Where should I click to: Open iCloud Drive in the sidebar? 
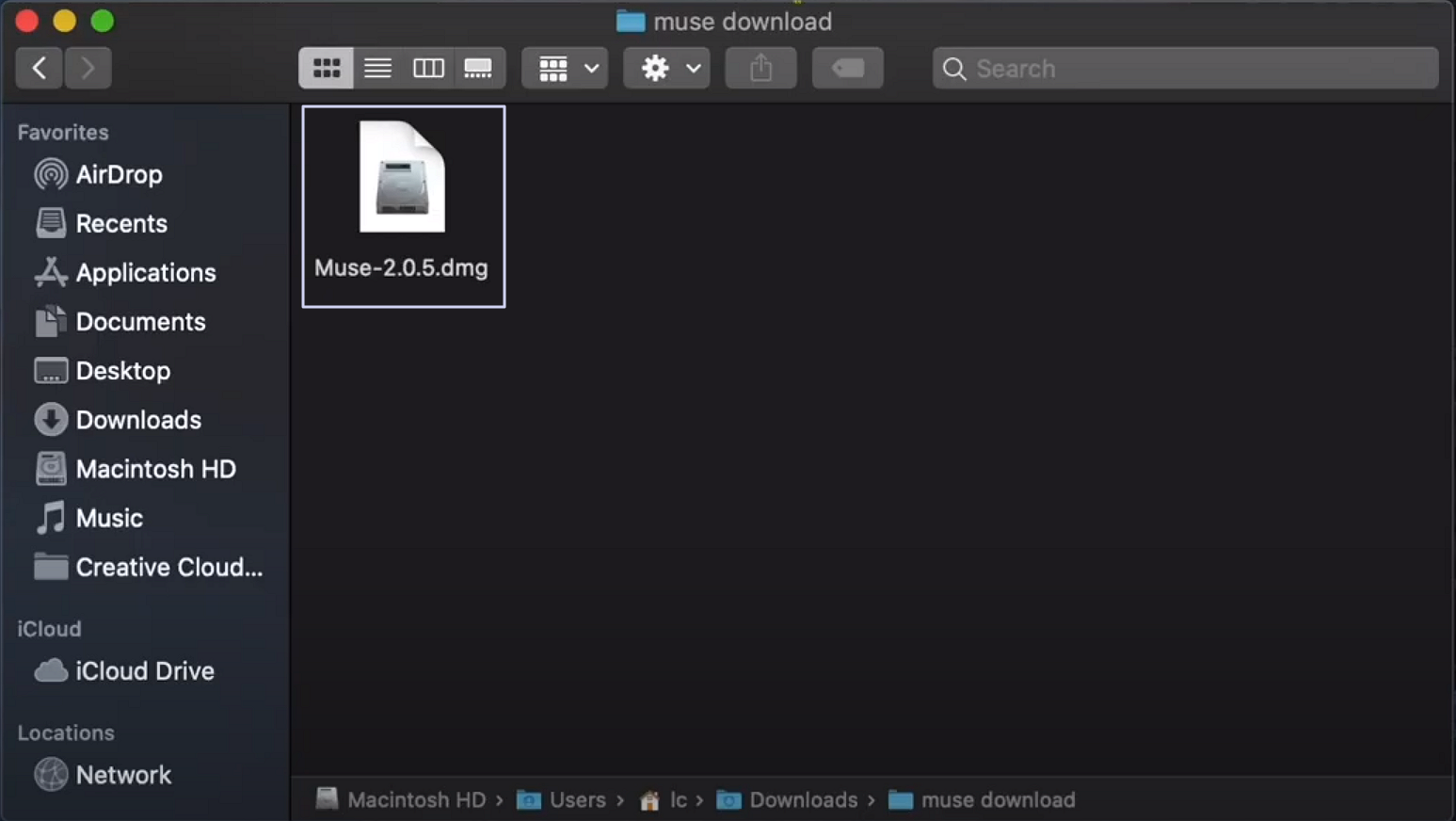tap(145, 670)
